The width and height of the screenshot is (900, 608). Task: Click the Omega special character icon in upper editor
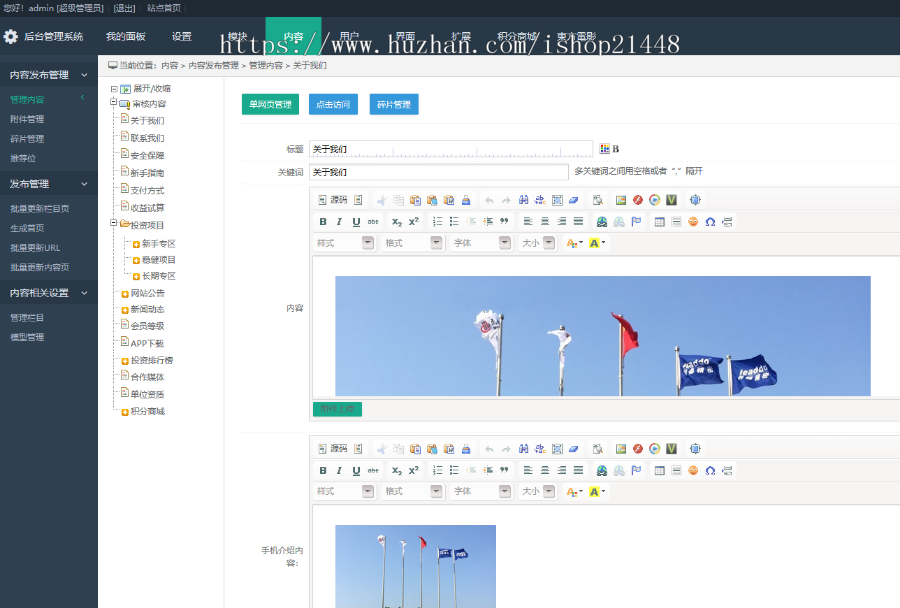click(x=710, y=221)
